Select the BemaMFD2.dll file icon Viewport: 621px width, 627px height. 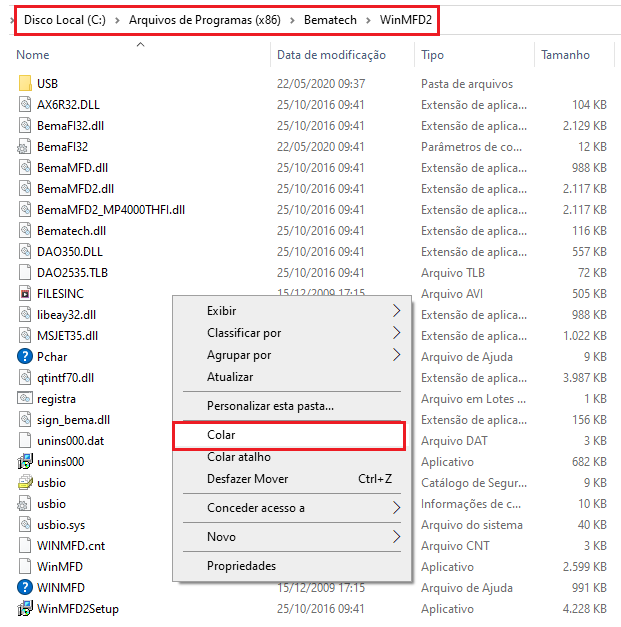pos(25,188)
